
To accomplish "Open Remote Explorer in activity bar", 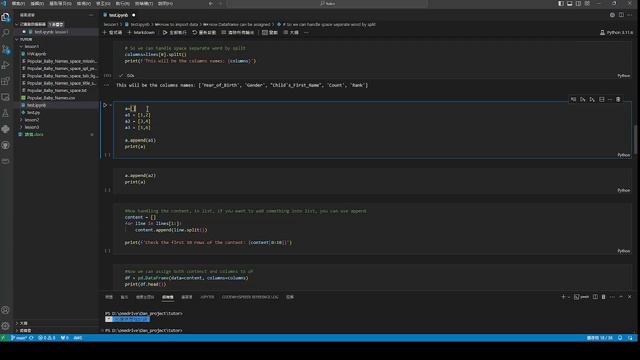I will click(x=6, y=97).
